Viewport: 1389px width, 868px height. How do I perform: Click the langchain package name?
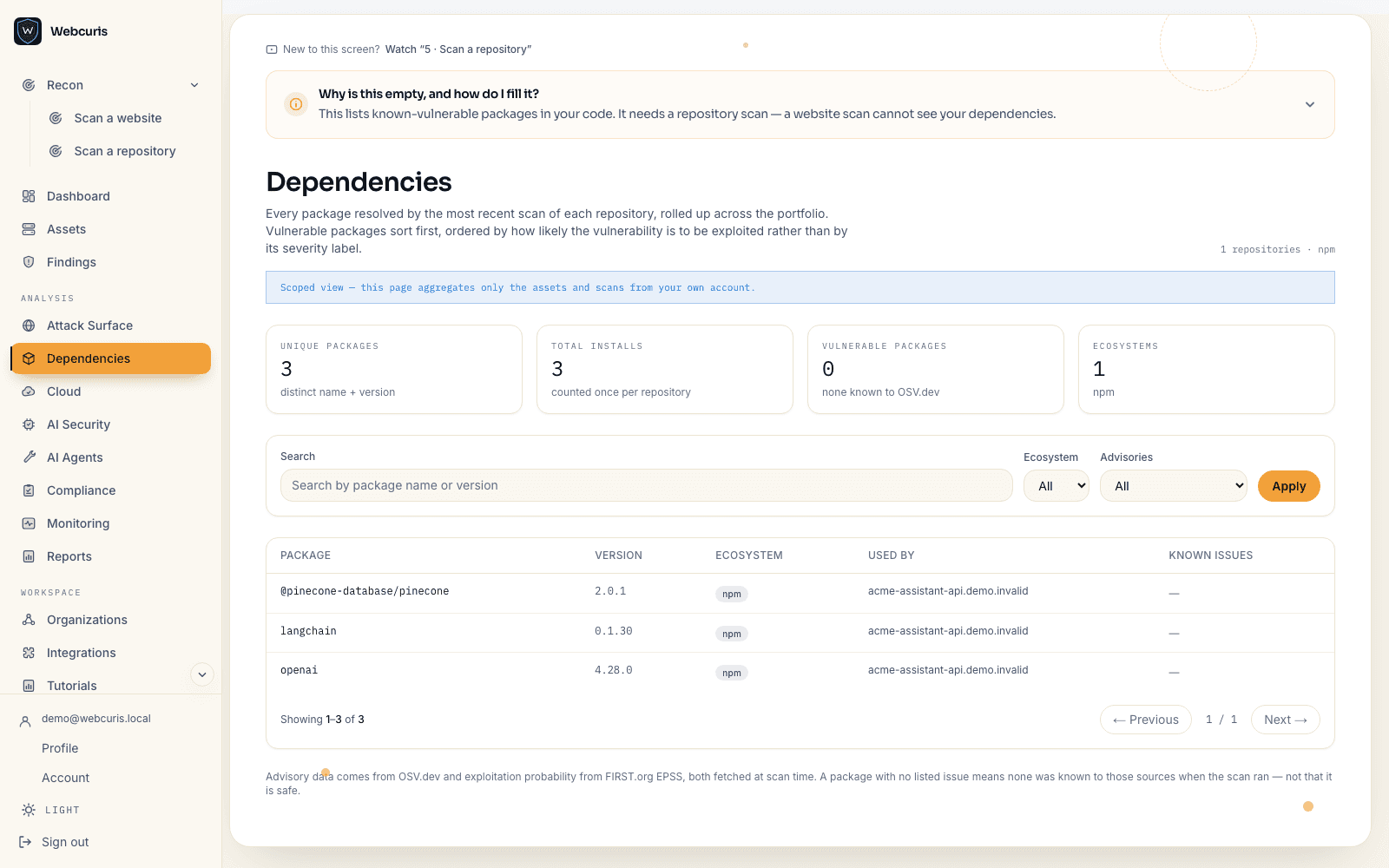[x=308, y=631]
